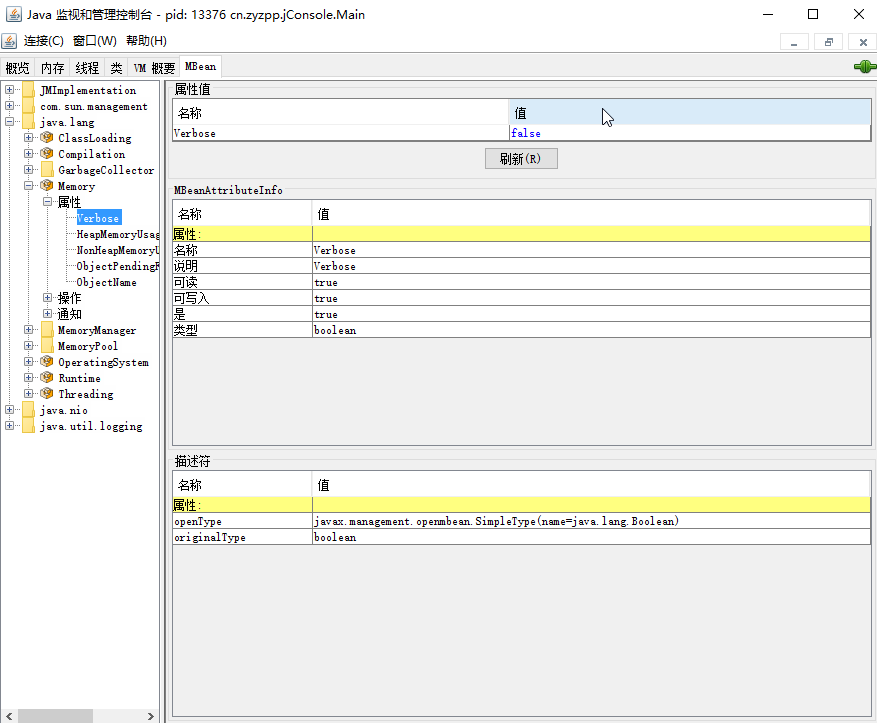877x723 pixels.
Task: Click the OperatingSystem bean icon
Action: 47,362
